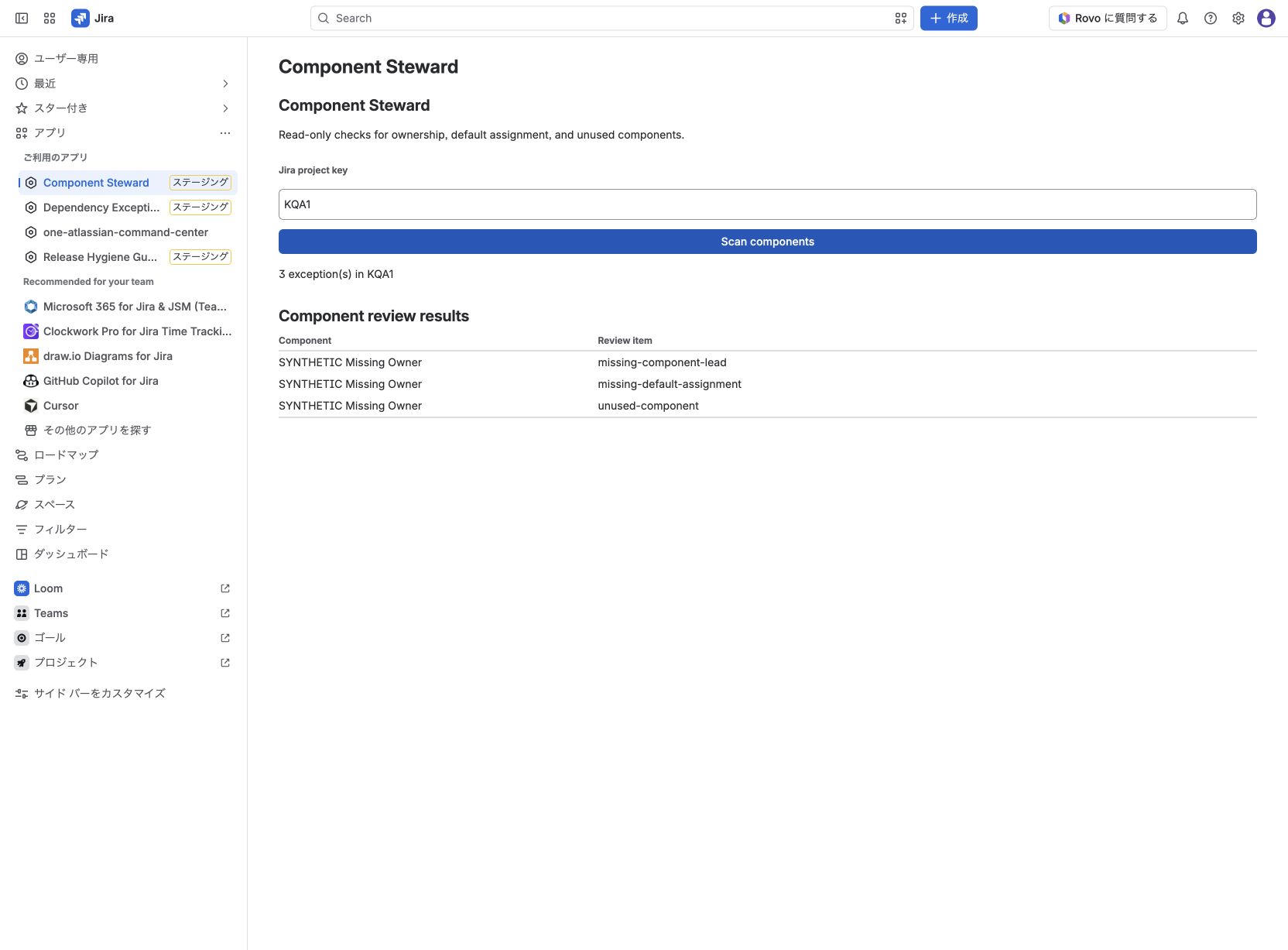Expand the スター付き section chevron
The width and height of the screenshot is (1288, 950).
(x=225, y=108)
